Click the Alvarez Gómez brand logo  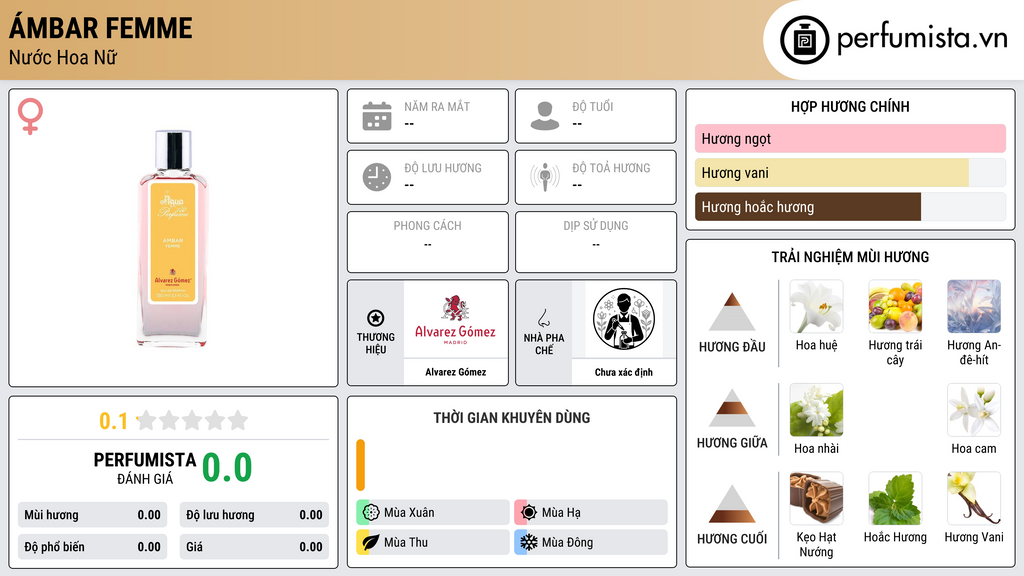[x=455, y=319]
